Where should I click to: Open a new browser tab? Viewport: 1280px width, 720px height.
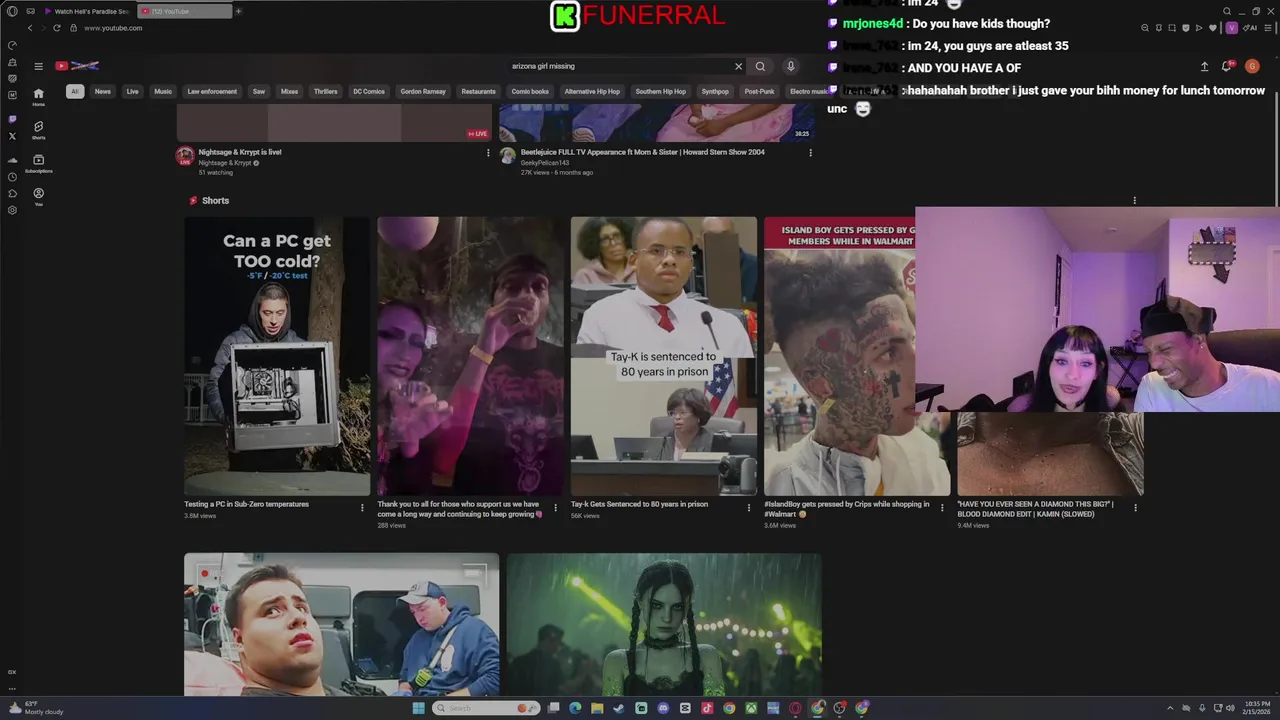238,11
